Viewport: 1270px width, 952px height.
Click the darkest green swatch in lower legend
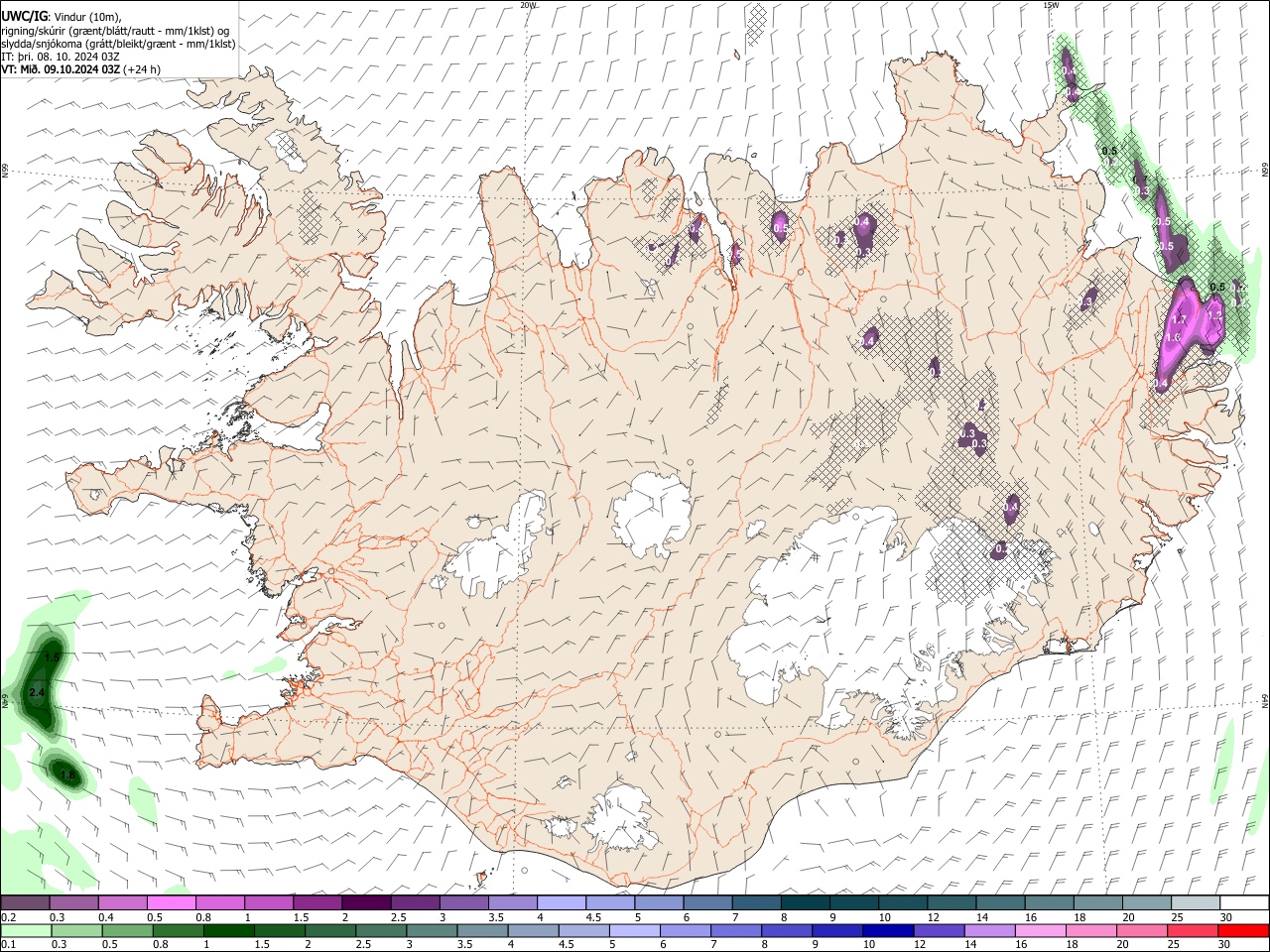[229, 930]
